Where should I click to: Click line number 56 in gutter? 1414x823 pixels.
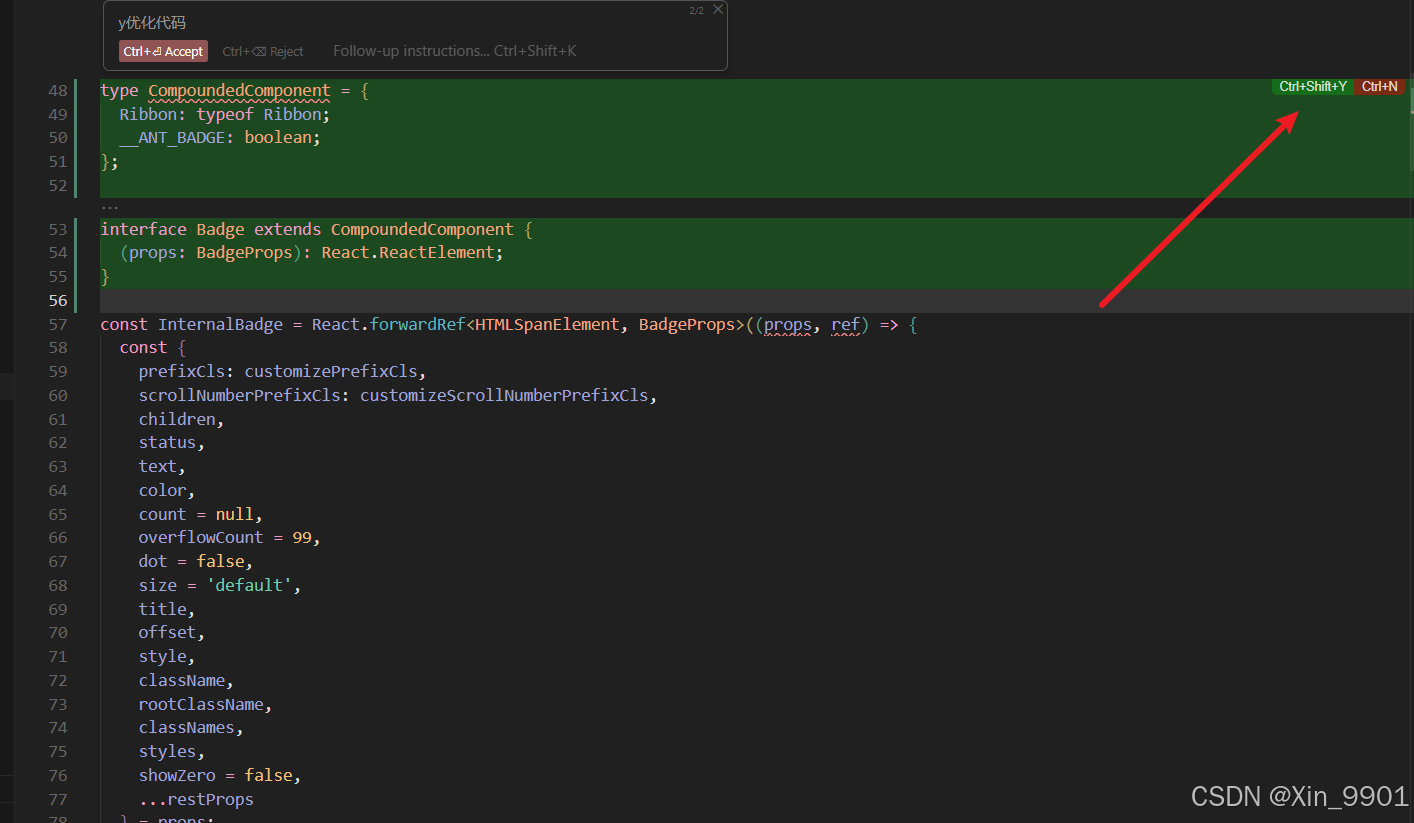[57, 301]
